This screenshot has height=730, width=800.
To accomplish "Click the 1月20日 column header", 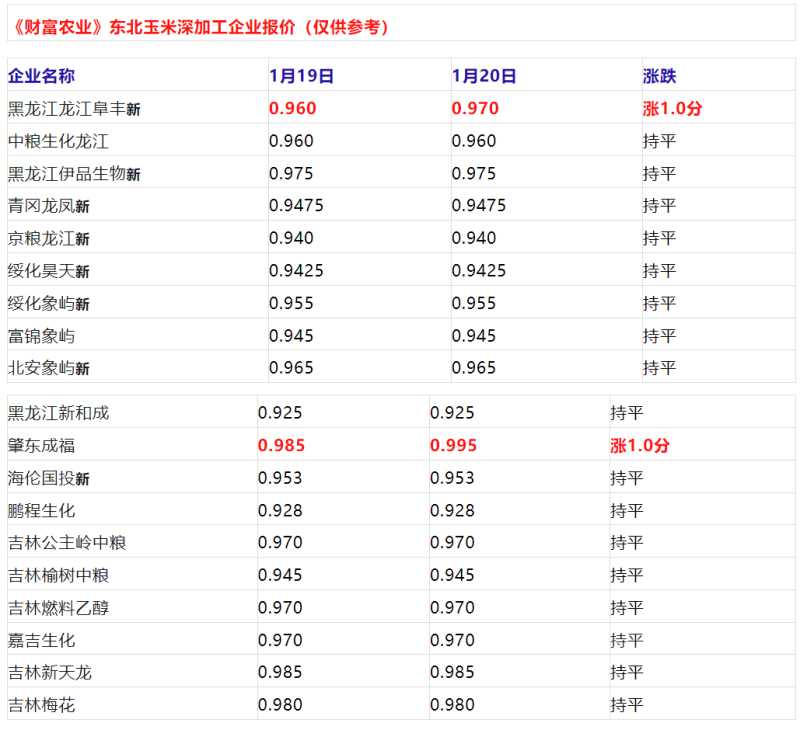I will coord(484,76).
